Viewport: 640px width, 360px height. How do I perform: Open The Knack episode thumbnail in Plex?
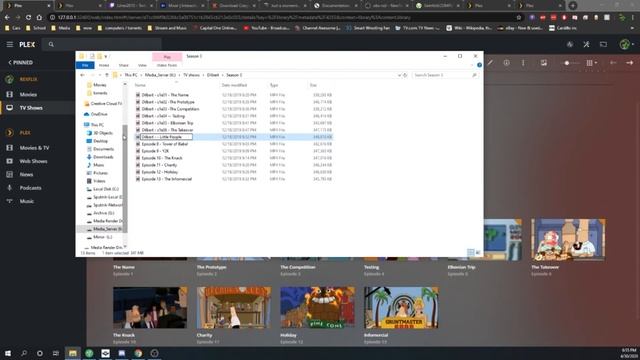coord(150,307)
